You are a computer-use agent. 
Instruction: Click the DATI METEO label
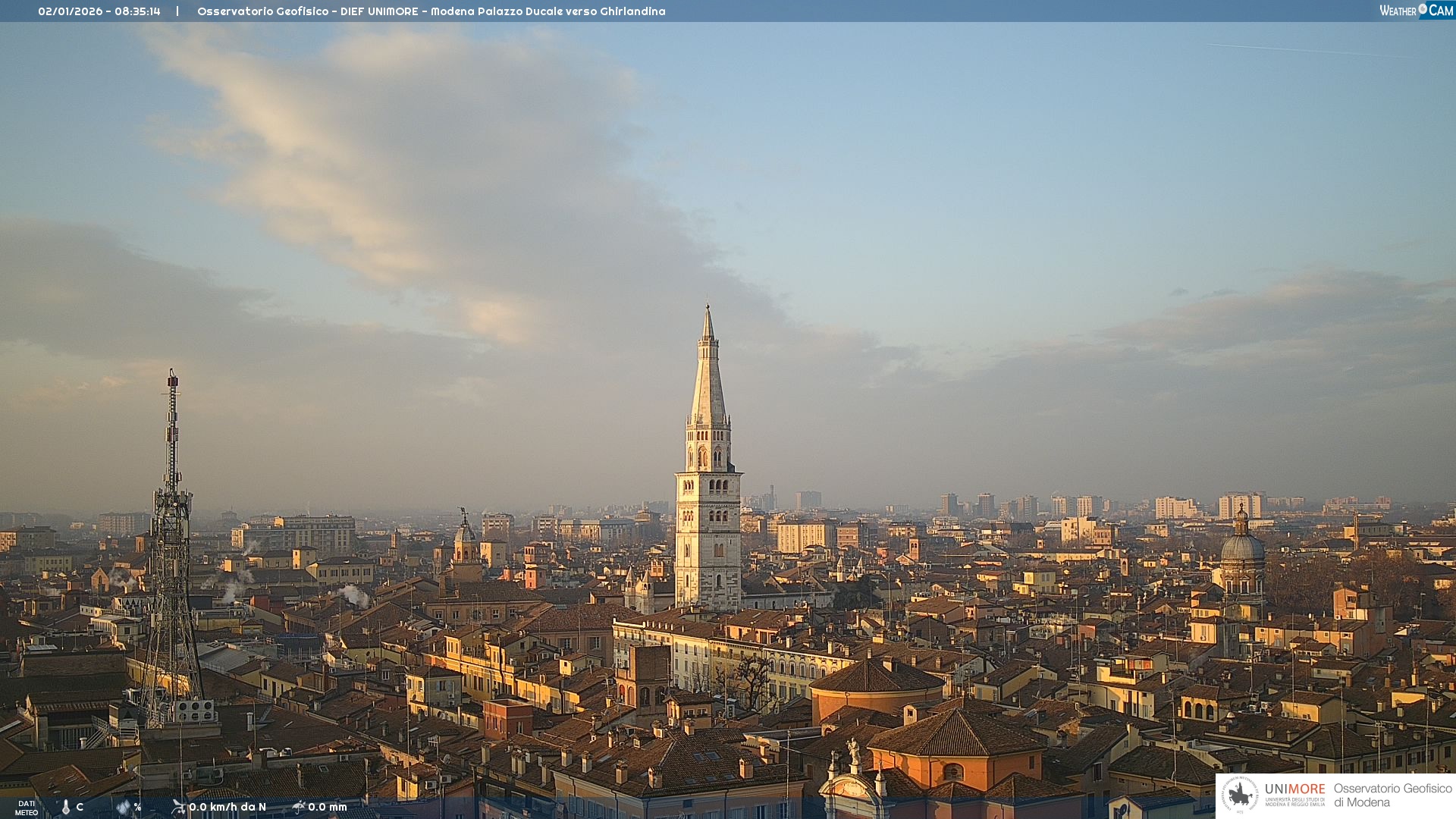pos(27,808)
